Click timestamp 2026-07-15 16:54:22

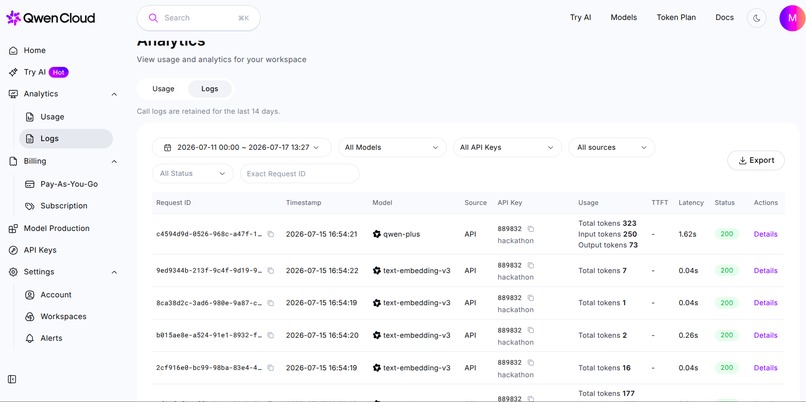click(321, 271)
